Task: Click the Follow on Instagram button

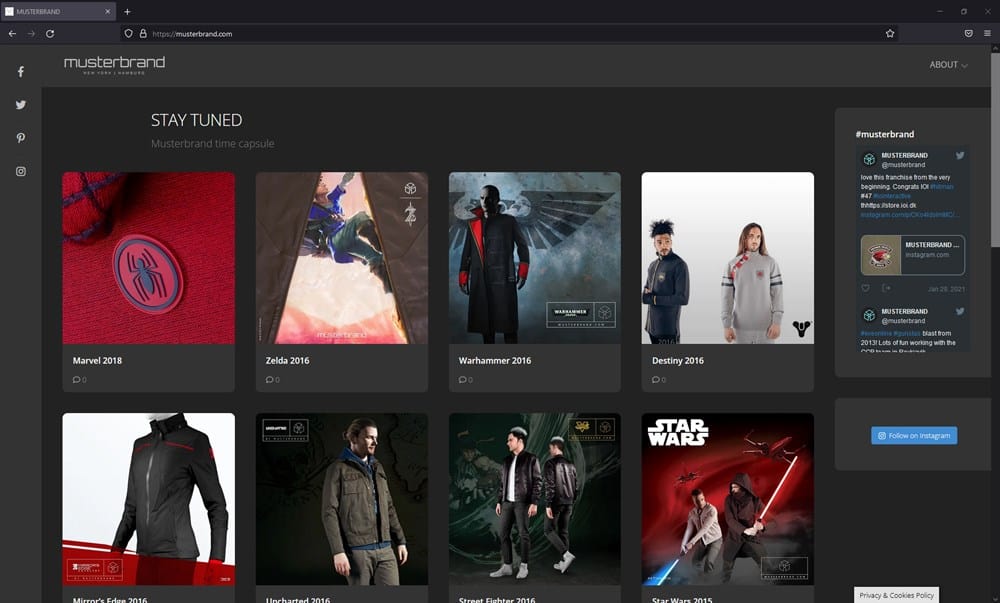Action: coord(914,435)
